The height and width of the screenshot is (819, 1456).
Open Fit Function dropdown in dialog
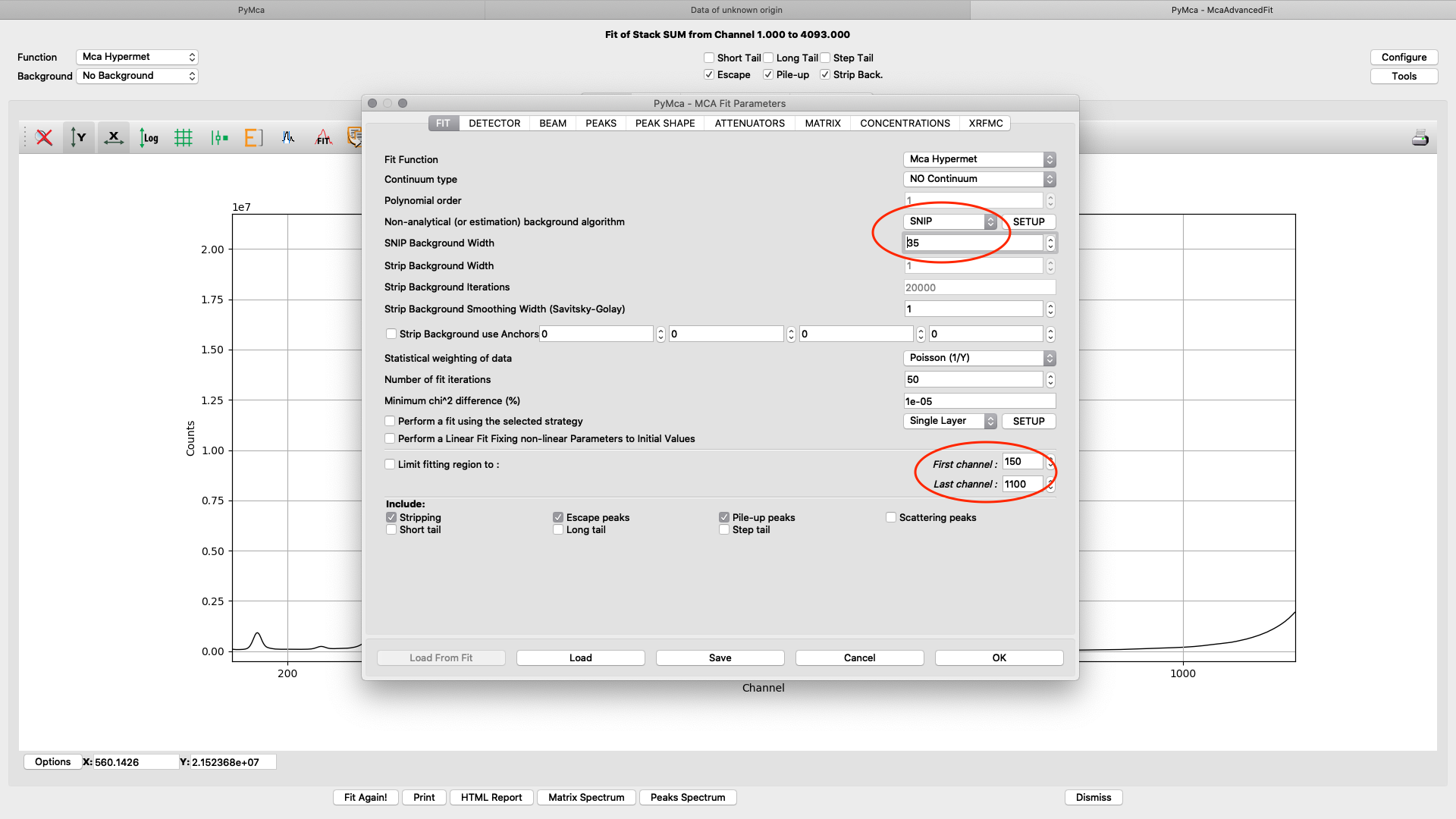(x=979, y=159)
